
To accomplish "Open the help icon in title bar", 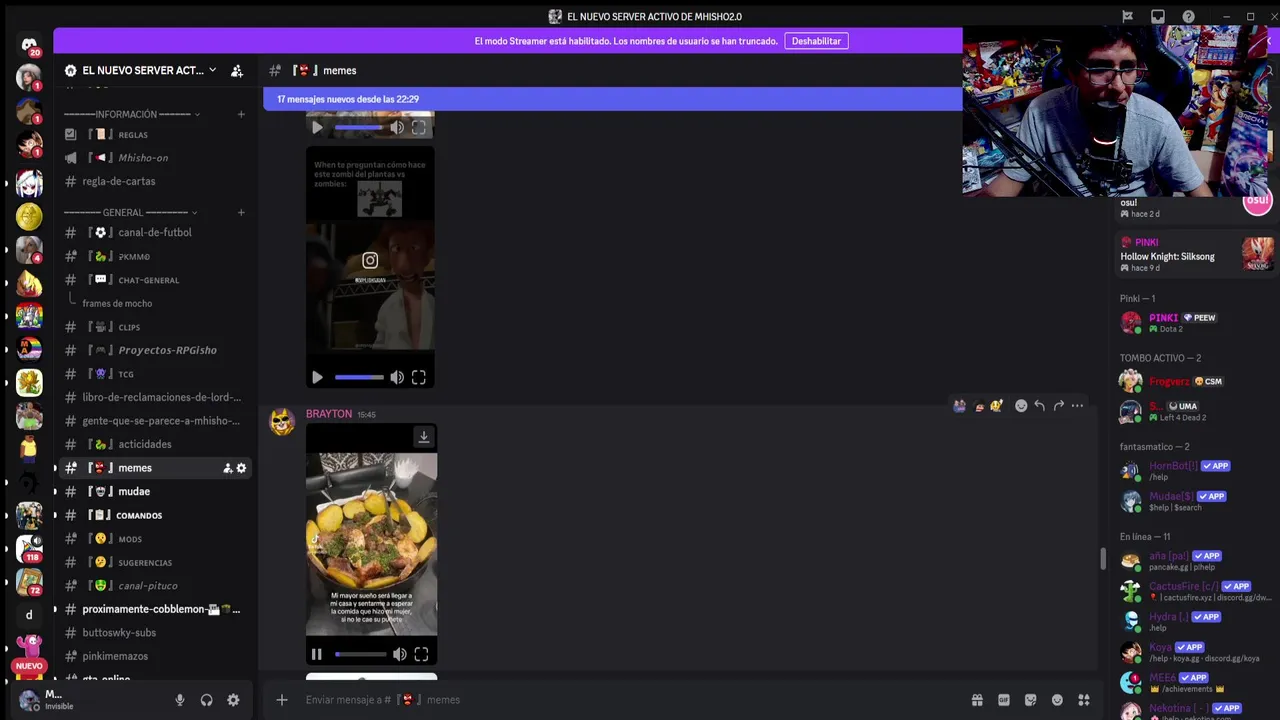I will coord(1188,16).
